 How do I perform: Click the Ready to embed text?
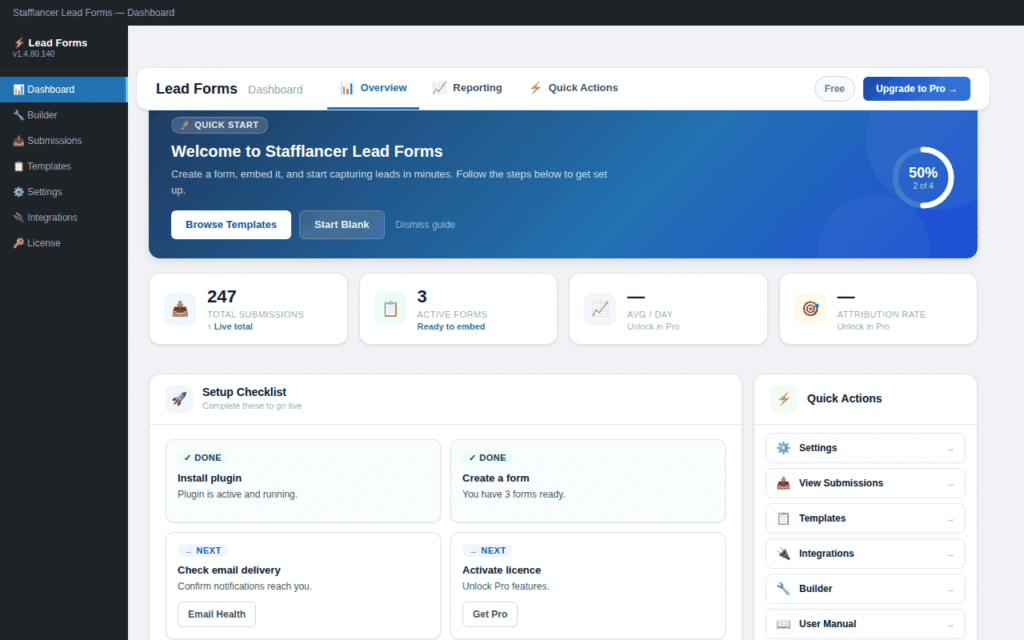pyautogui.click(x=451, y=327)
